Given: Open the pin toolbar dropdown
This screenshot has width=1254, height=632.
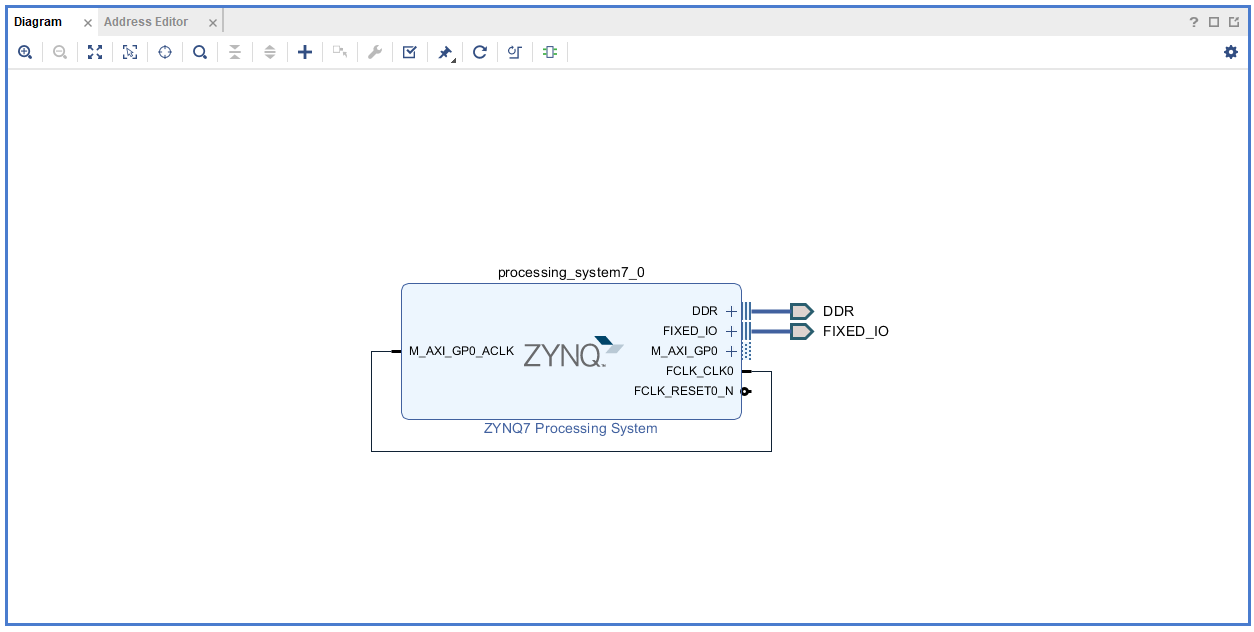Looking at the screenshot, I should click(446, 53).
